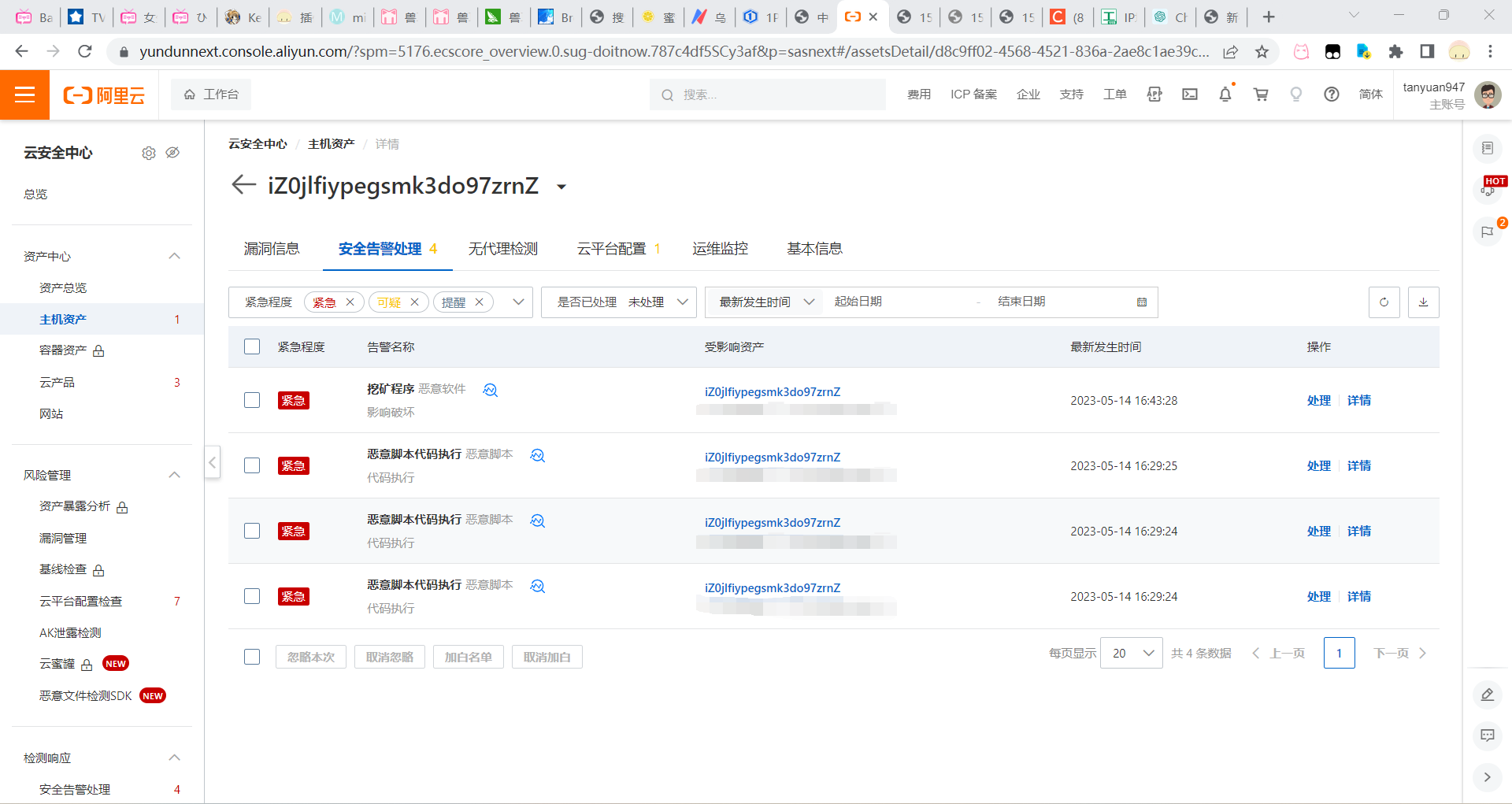Open Cloud Shell terminal icon
The width and height of the screenshot is (1512, 804).
point(1189,94)
